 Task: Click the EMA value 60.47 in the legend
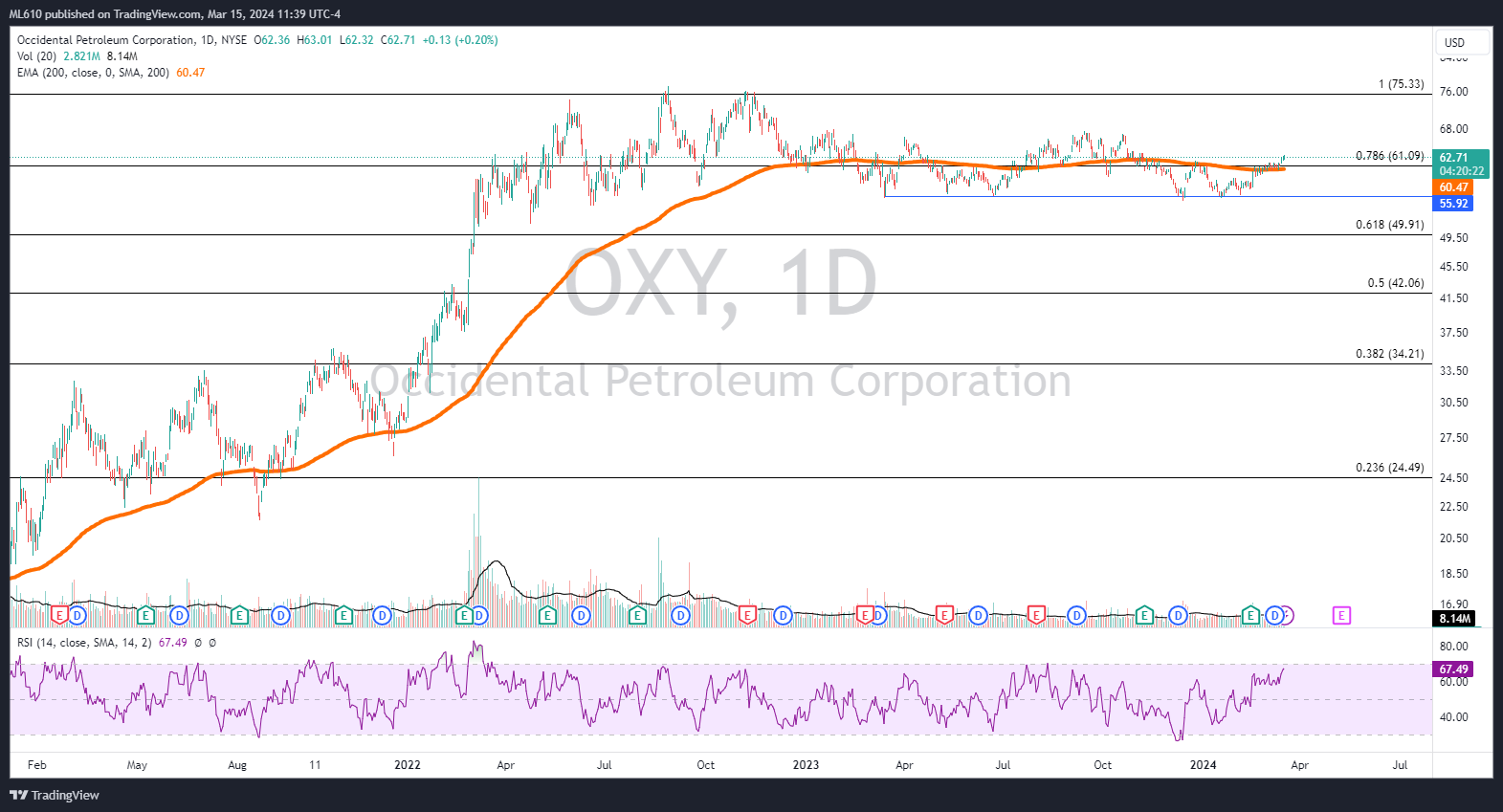190,73
